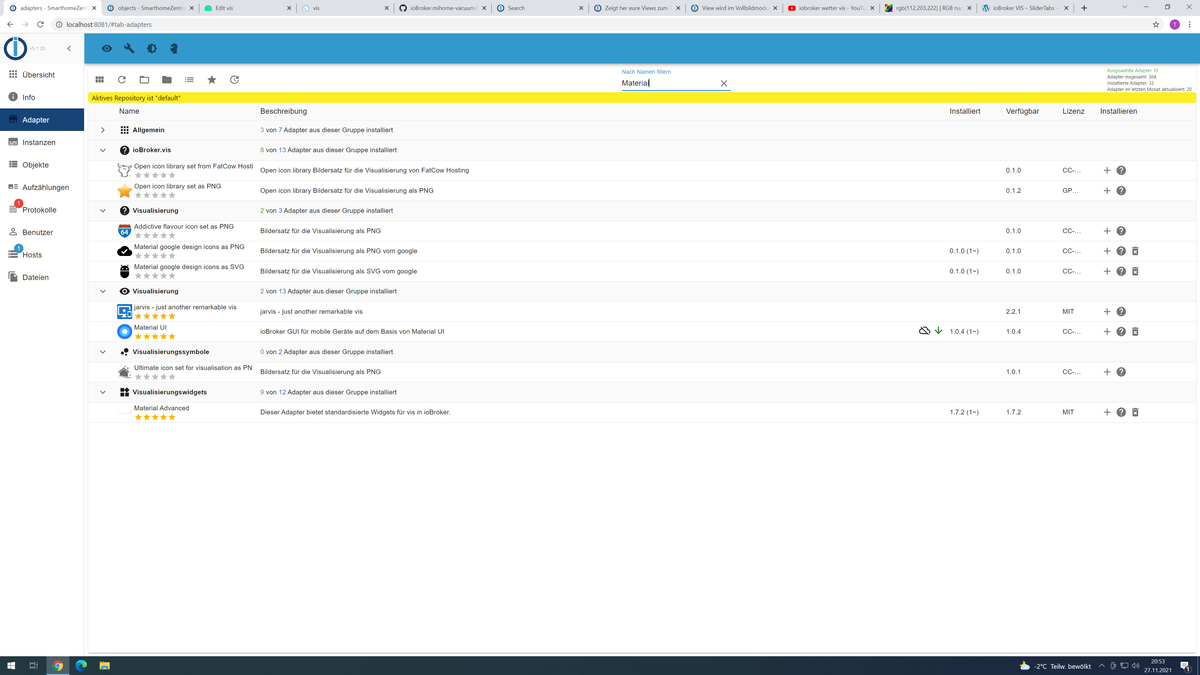Open the Objekte sidebar section
Image resolution: width=1200 pixels, height=675 pixels.
point(35,165)
